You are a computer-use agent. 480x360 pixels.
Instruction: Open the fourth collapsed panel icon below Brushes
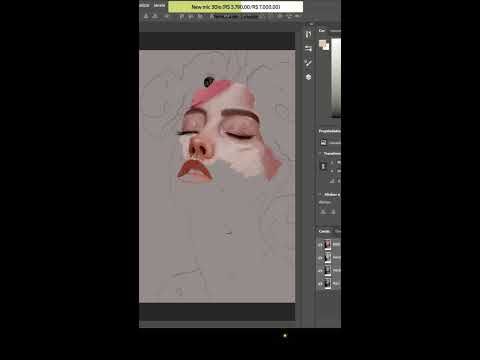coord(308,77)
